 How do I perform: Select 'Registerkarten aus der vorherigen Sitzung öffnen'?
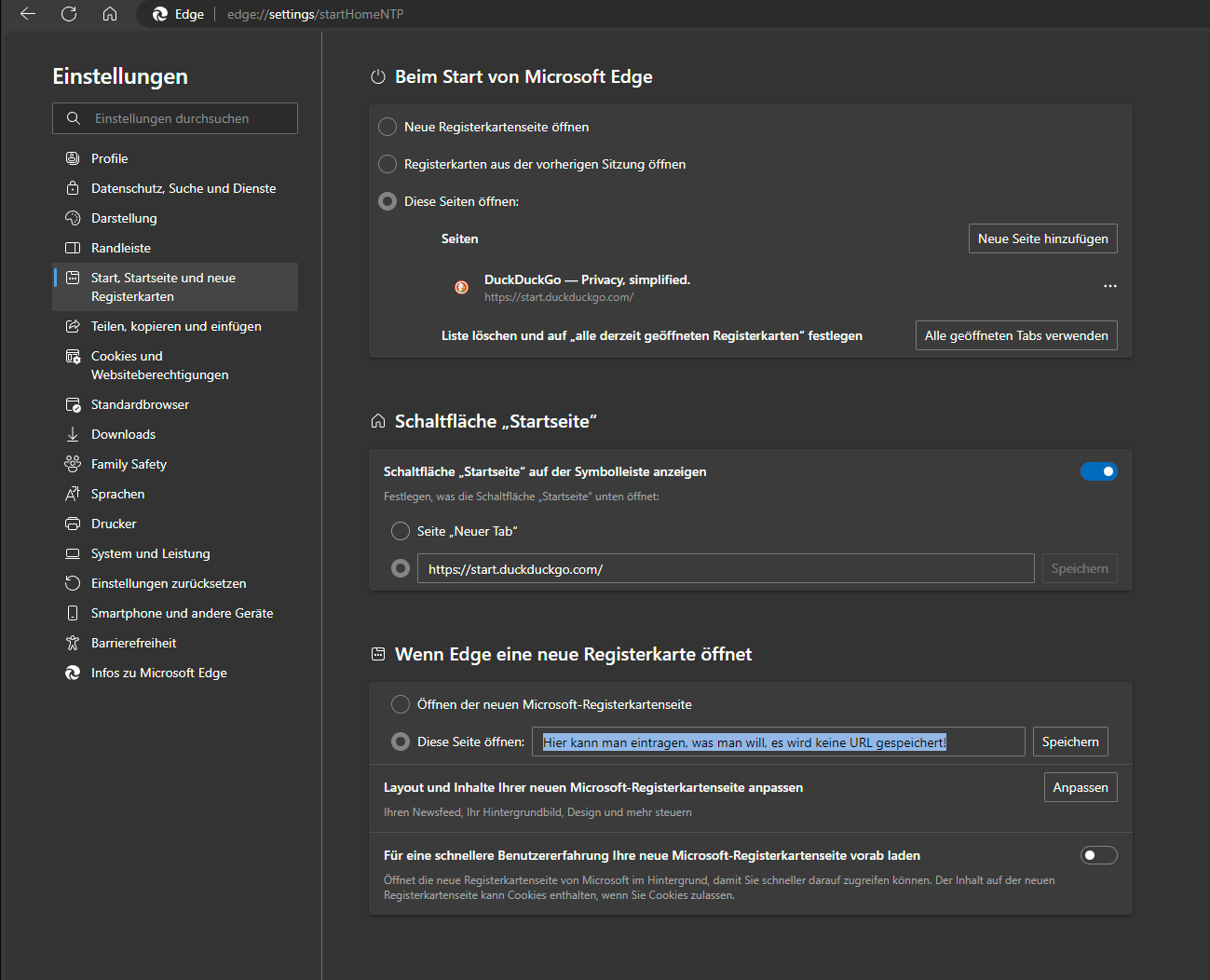(387, 164)
